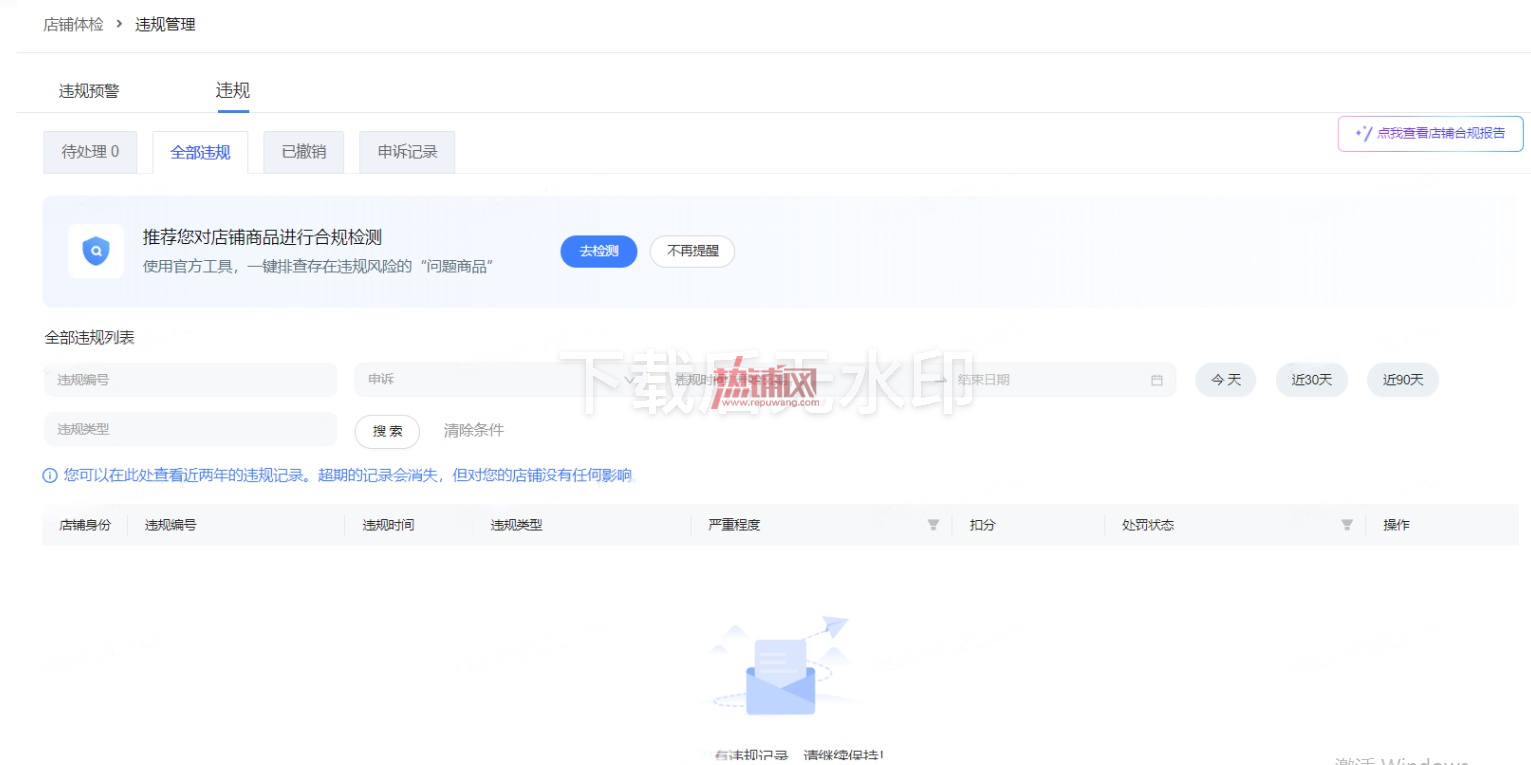Dismiss reminder with 不再提醒 button

[x=692, y=251]
